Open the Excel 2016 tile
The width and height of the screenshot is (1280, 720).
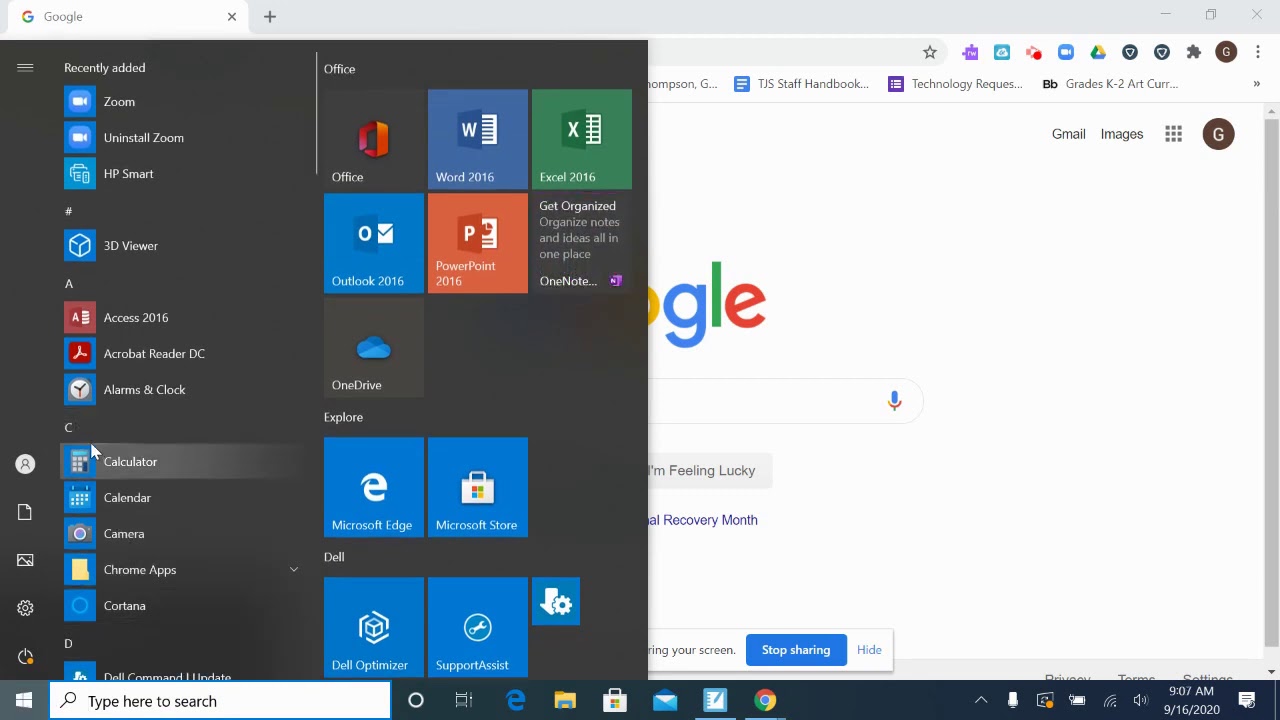coord(582,139)
